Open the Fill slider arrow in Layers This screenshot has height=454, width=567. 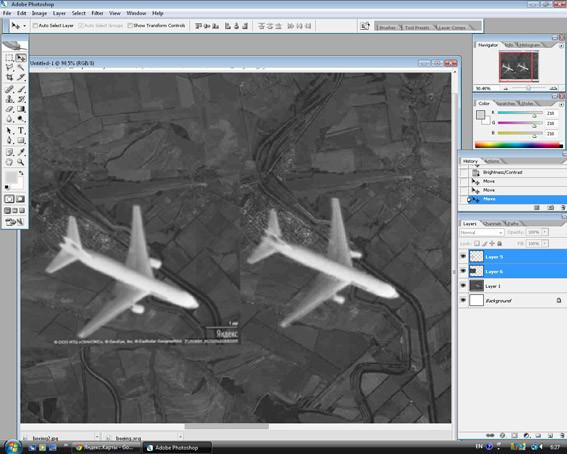tap(545, 244)
